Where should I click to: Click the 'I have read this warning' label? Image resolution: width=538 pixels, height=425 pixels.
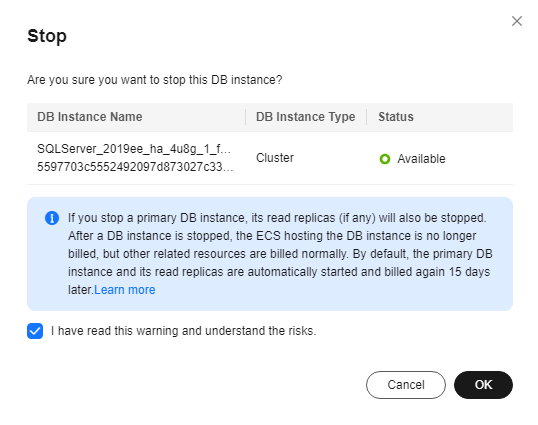tap(183, 331)
